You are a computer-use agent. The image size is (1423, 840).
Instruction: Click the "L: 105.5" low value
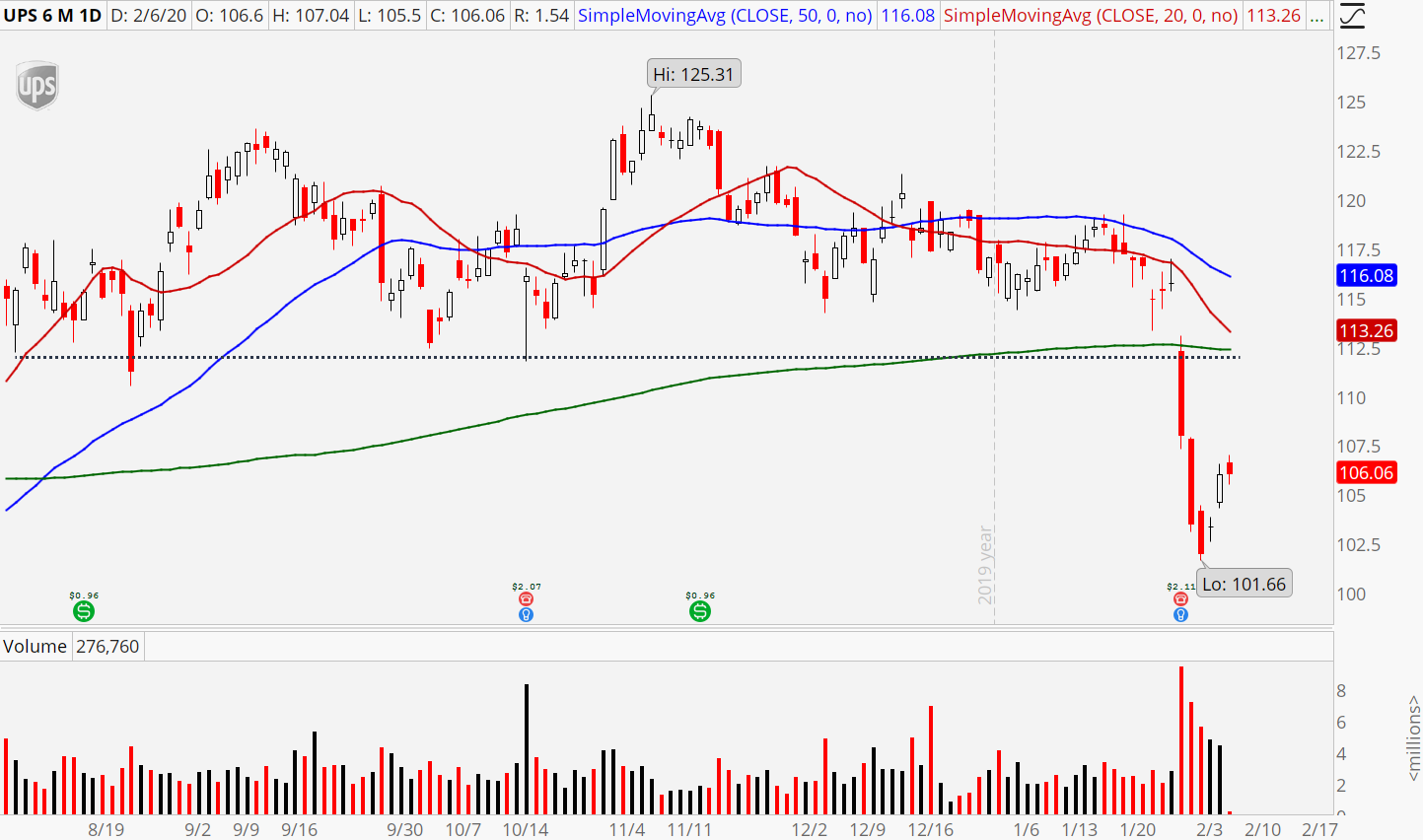pyautogui.click(x=390, y=16)
